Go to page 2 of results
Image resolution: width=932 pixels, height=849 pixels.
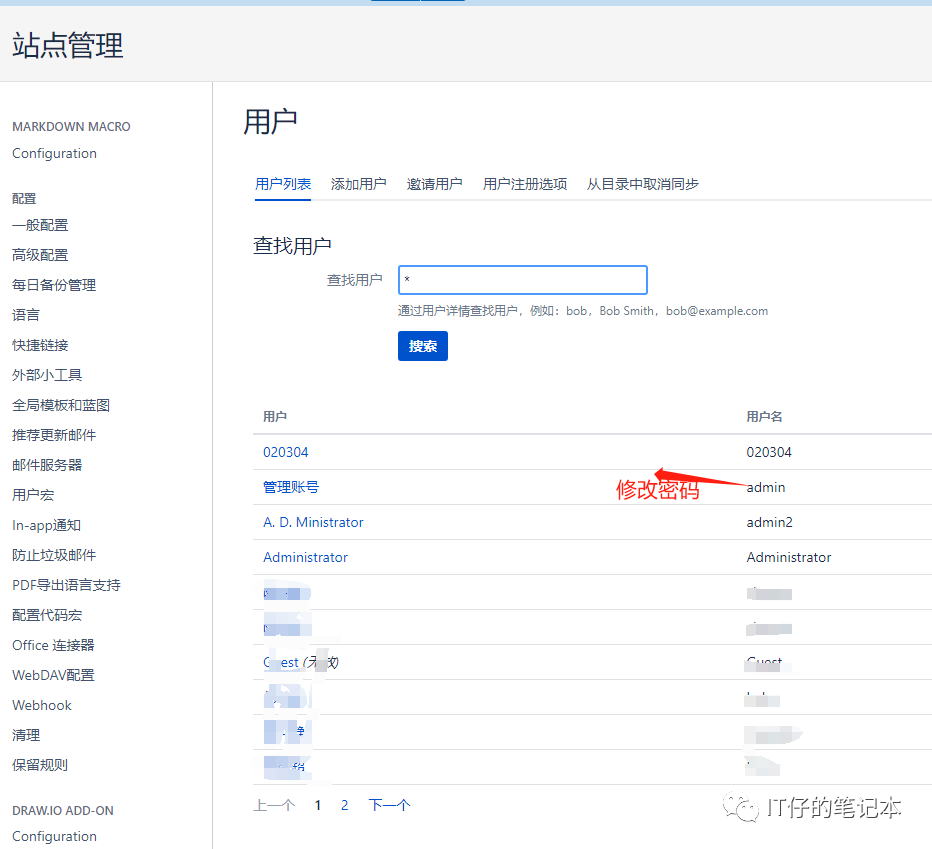pos(345,805)
